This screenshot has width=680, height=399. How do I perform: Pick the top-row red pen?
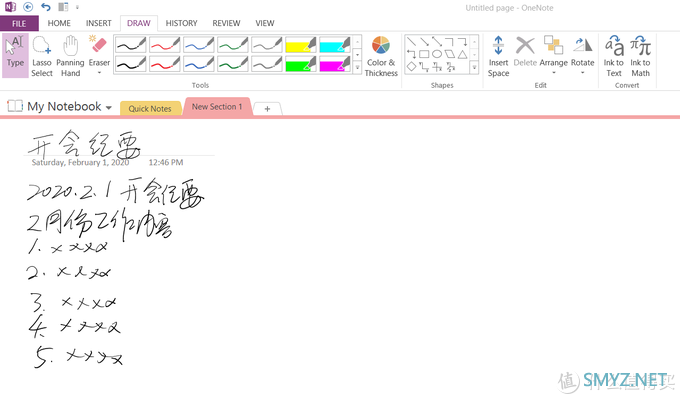(x=164, y=45)
